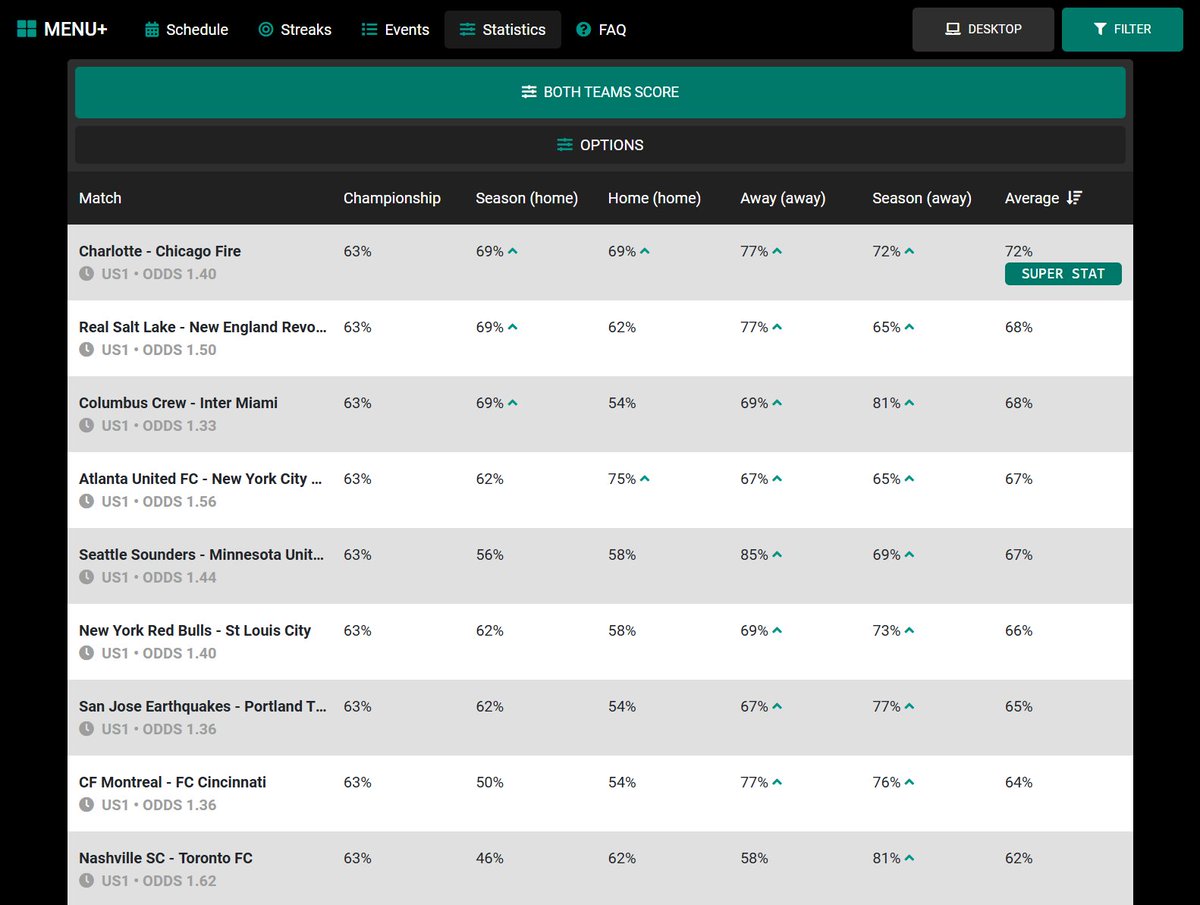Switch to DESKTOP view
Screen dimensions: 1200x905
(x=983, y=30)
